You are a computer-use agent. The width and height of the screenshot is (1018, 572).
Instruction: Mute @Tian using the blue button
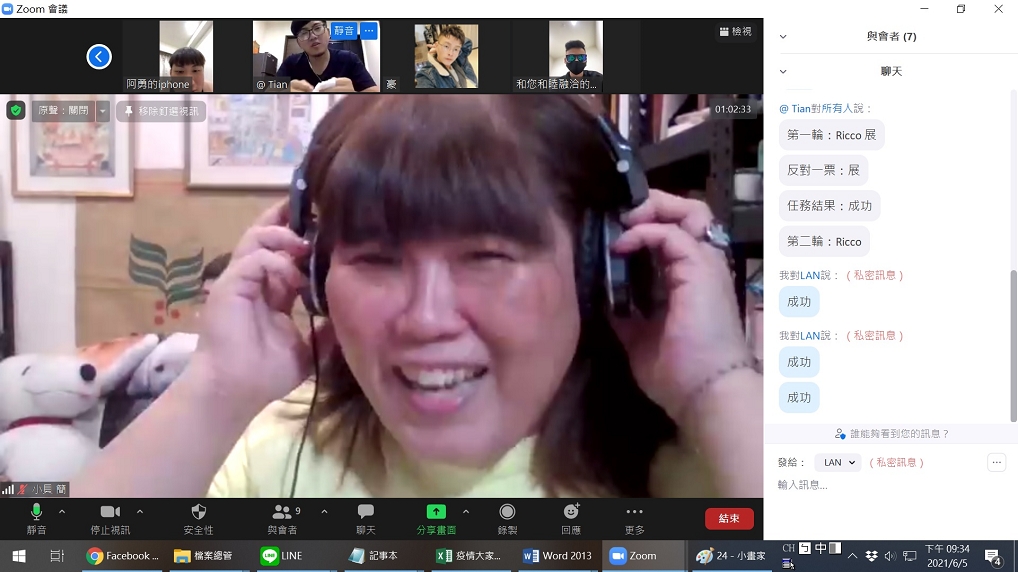344,31
